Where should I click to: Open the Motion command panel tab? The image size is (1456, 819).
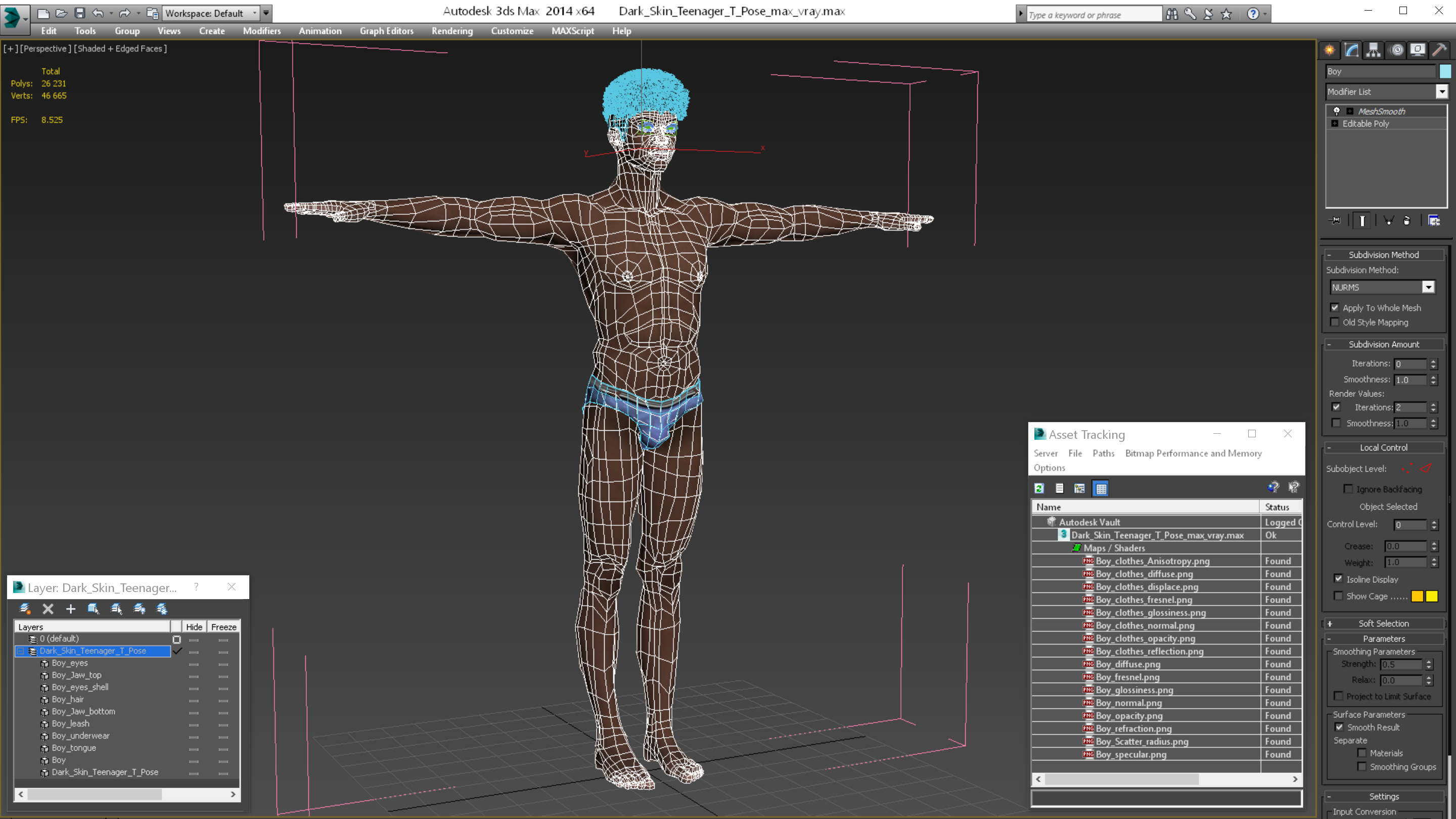pyautogui.click(x=1396, y=50)
